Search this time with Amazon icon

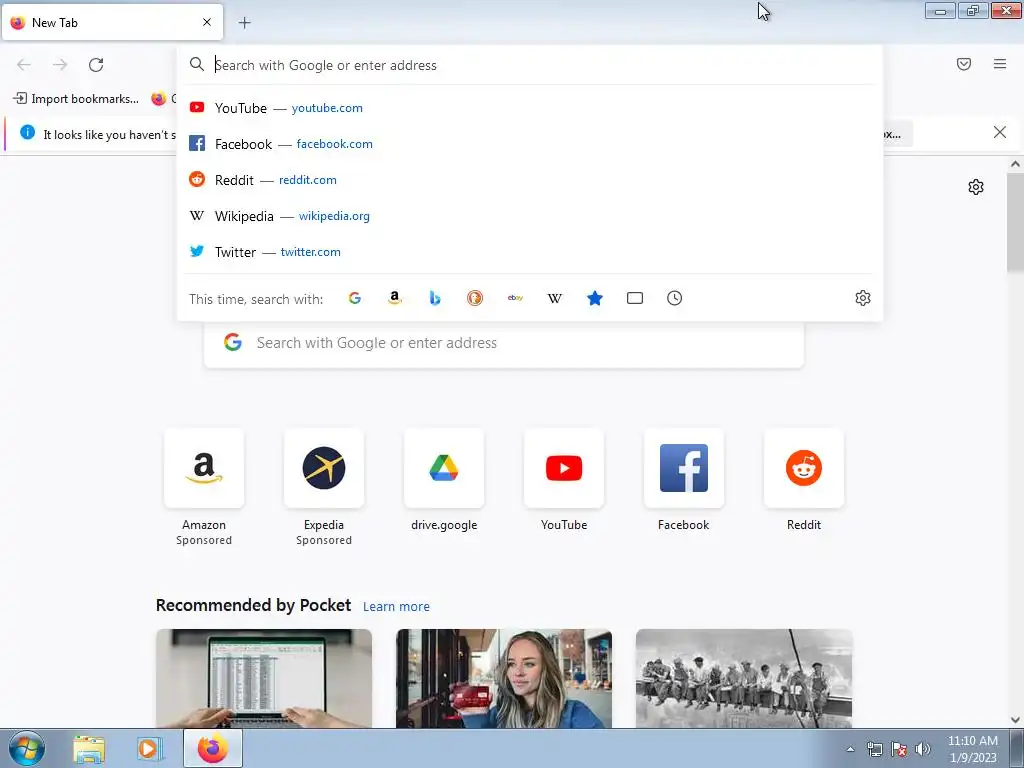[394, 298]
